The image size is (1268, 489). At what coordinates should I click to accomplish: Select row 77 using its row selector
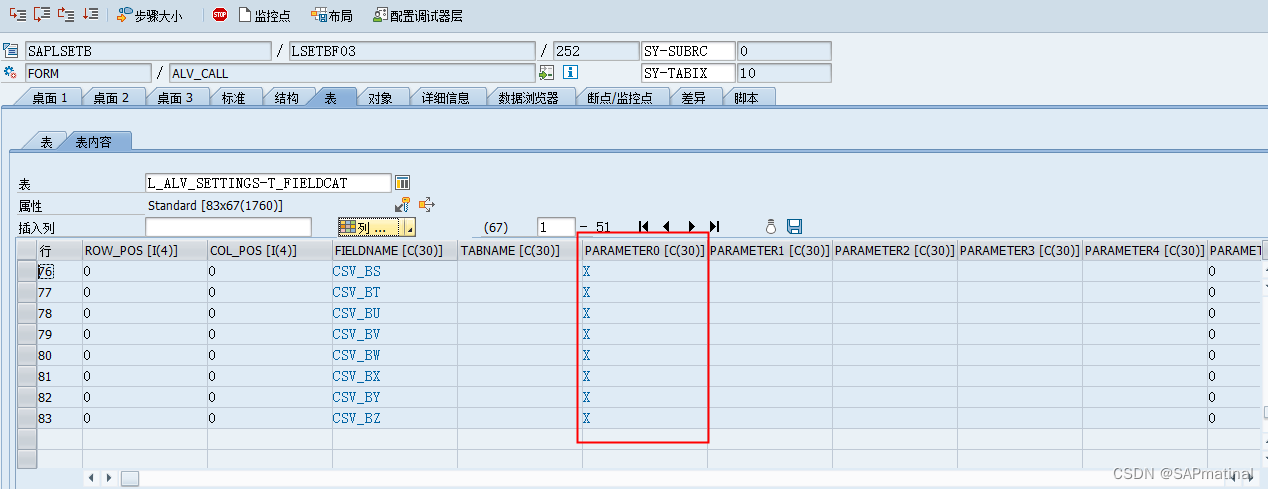click(27, 292)
